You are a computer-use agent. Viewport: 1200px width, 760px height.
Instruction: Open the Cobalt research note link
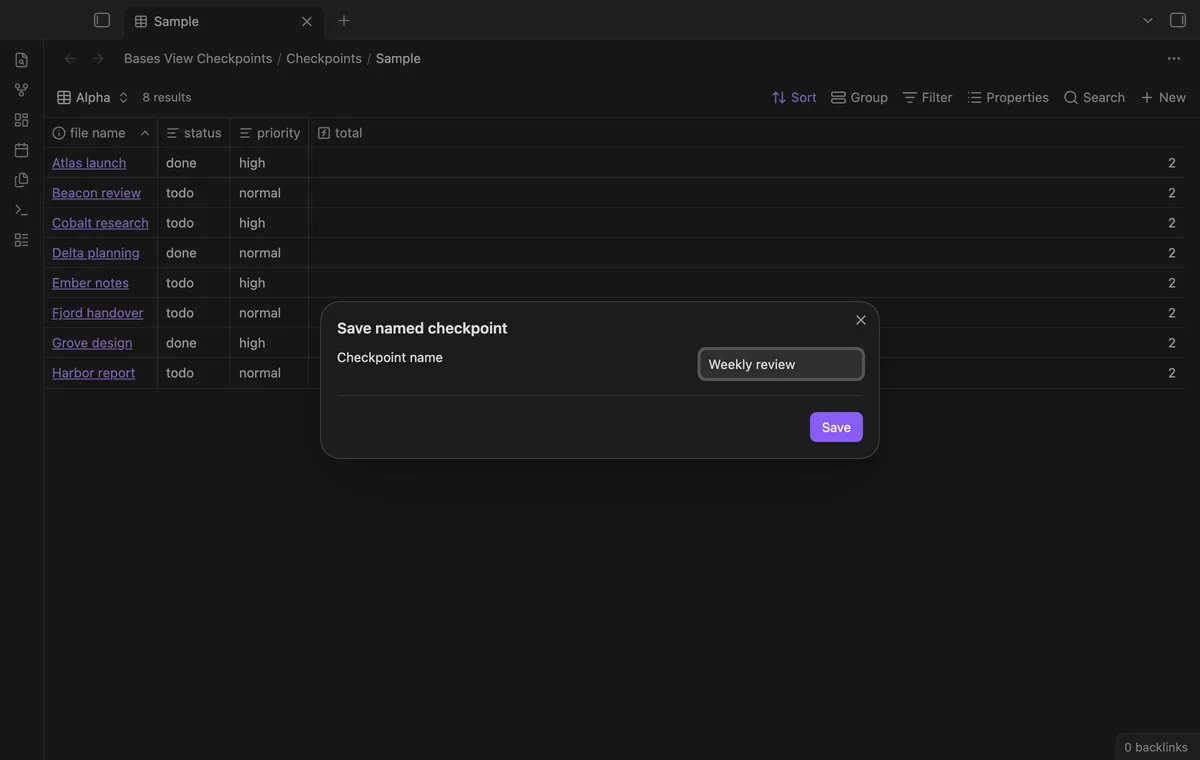pyautogui.click(x=100, y=223)
